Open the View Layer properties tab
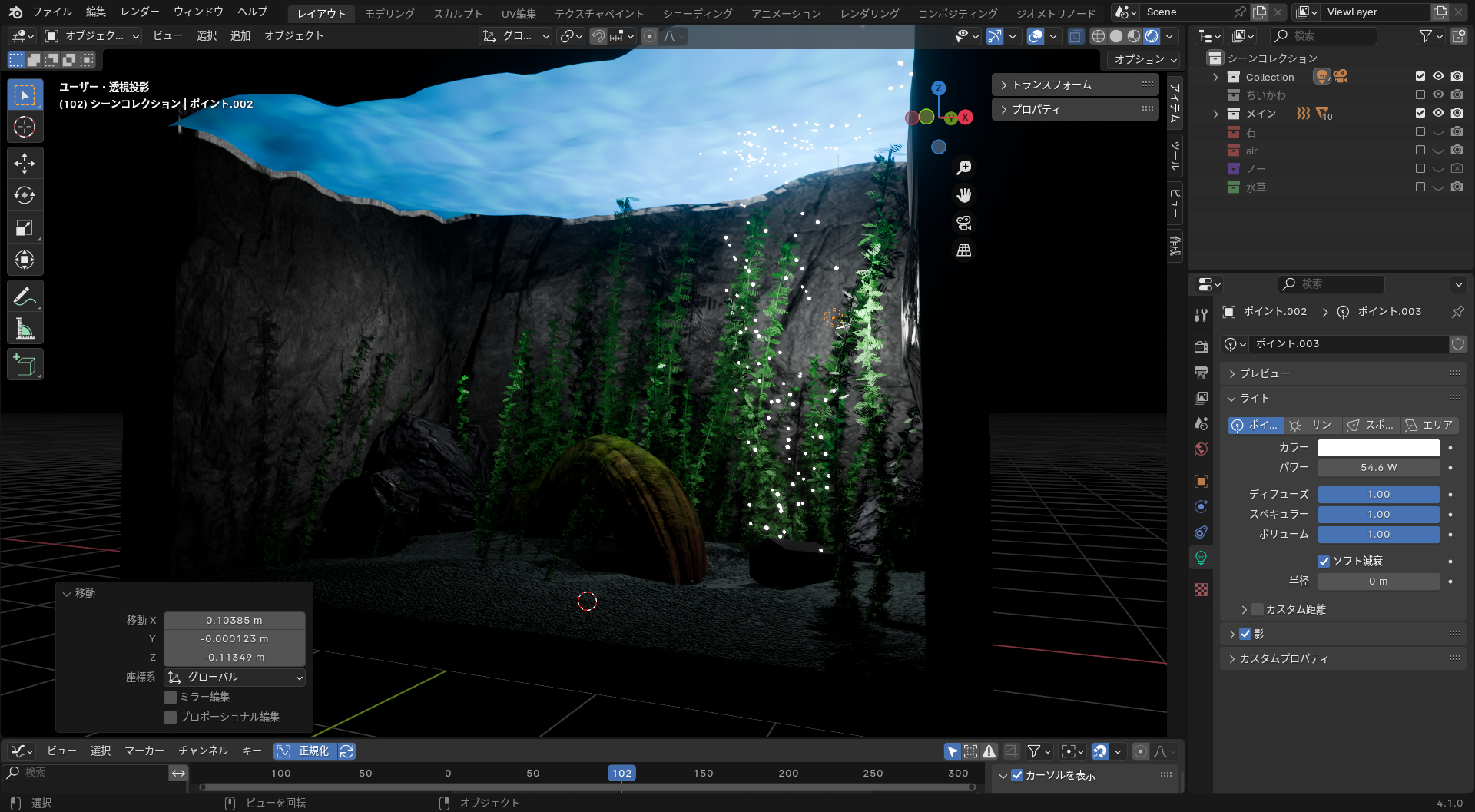This screenshot has width=1475, height=812. (x=1202, y=398)
